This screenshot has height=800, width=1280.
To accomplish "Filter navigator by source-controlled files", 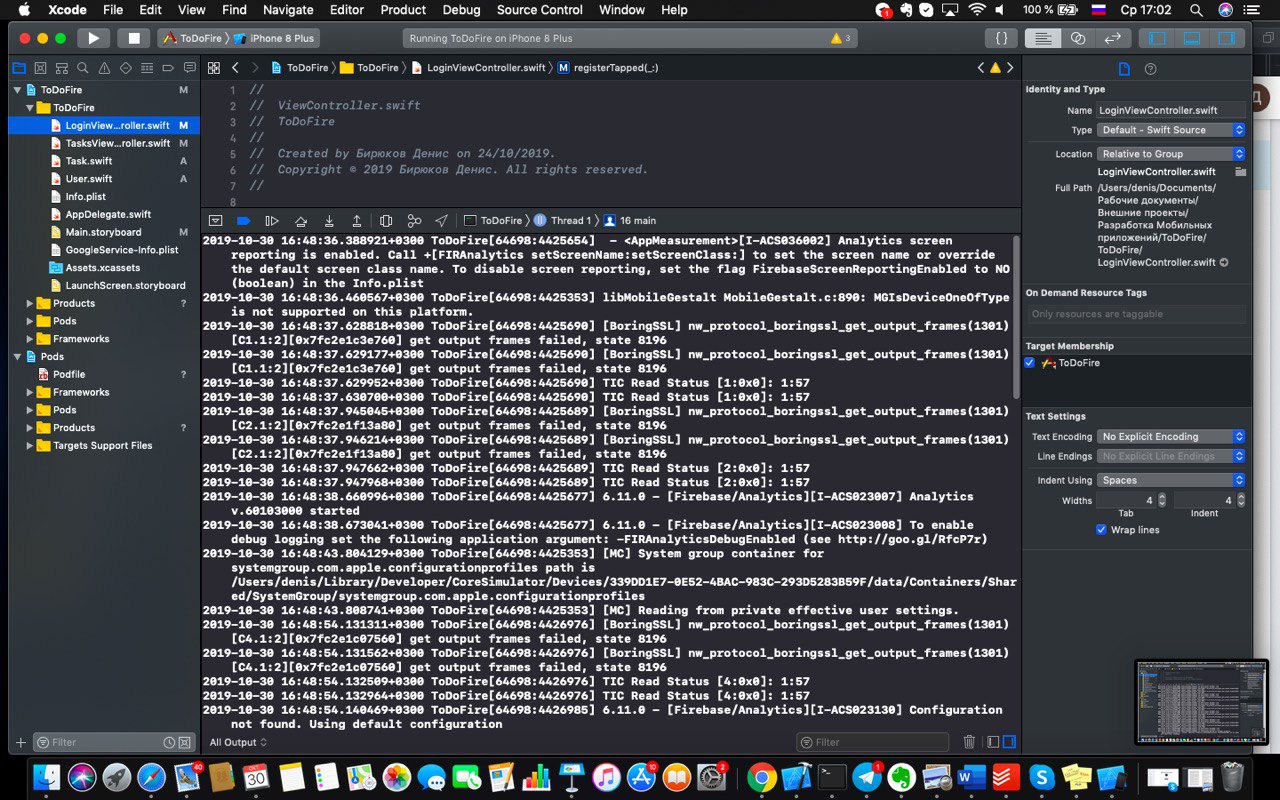I will 184,743.
